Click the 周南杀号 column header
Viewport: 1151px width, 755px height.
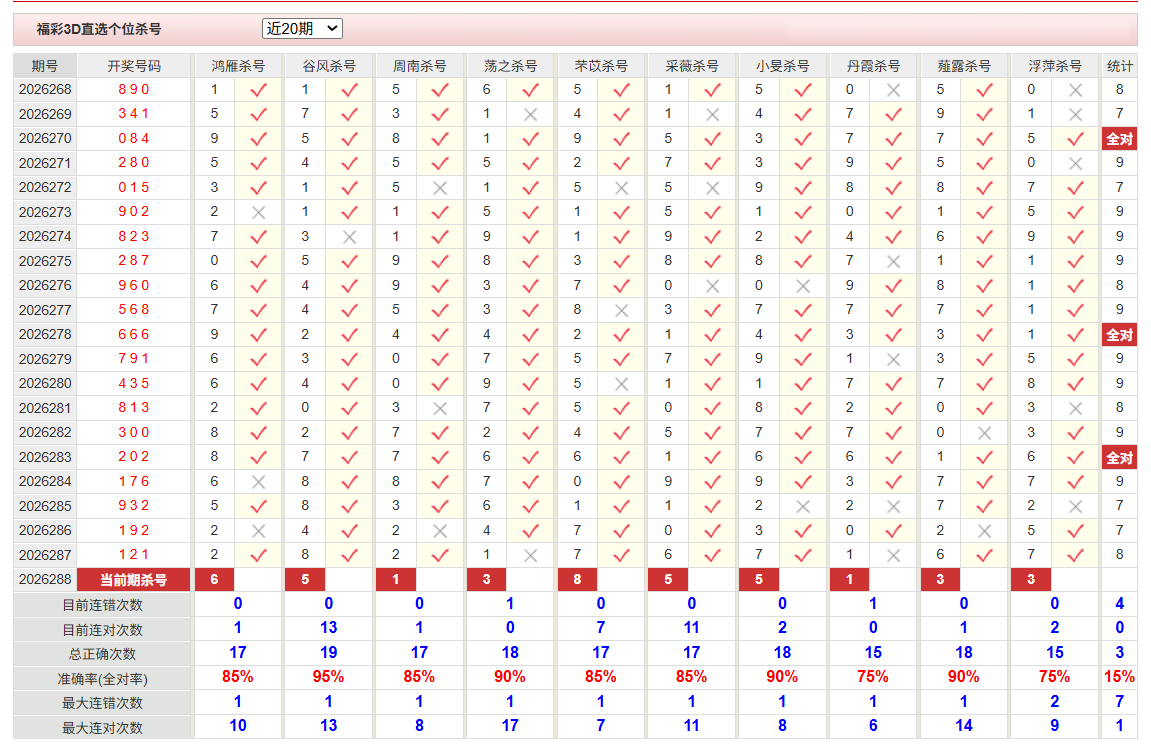point(419,66)
